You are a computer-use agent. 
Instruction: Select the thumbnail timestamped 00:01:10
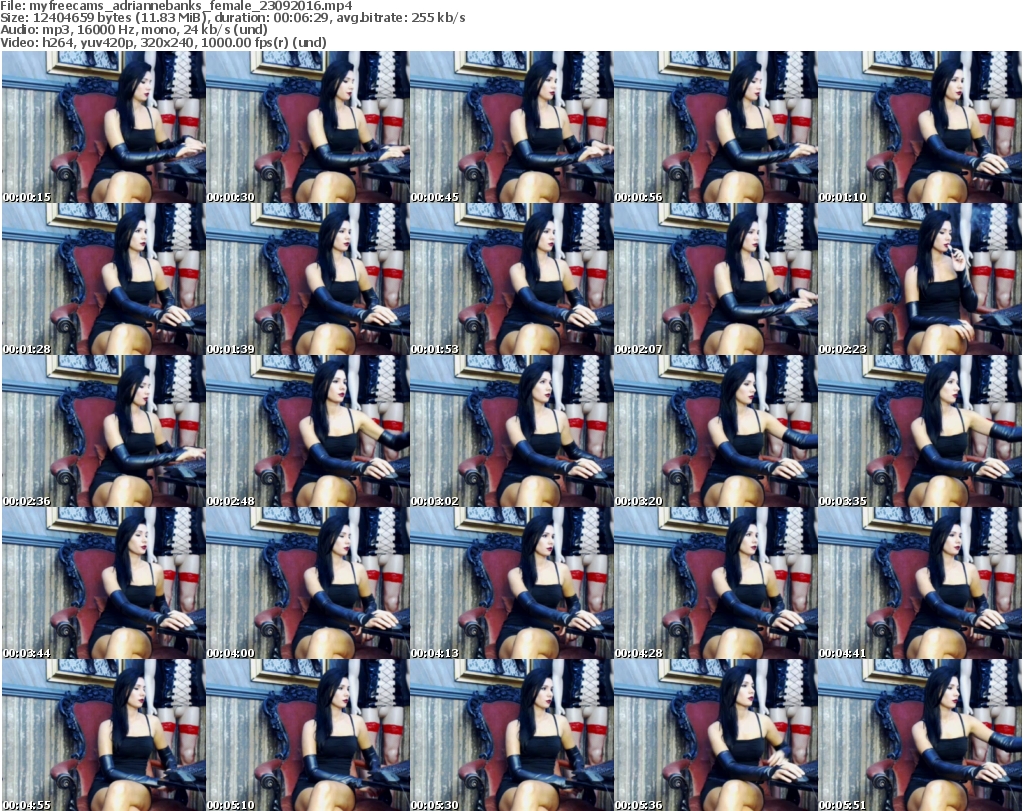919,127
